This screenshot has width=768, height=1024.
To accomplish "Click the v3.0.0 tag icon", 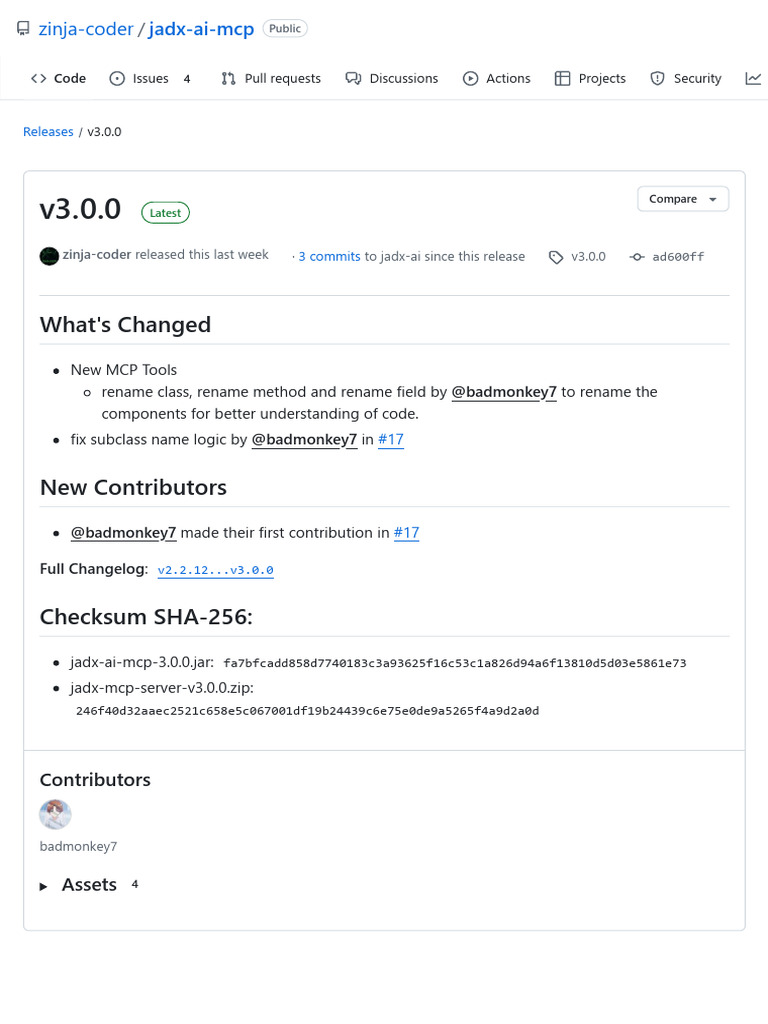I will pos(556,257).
